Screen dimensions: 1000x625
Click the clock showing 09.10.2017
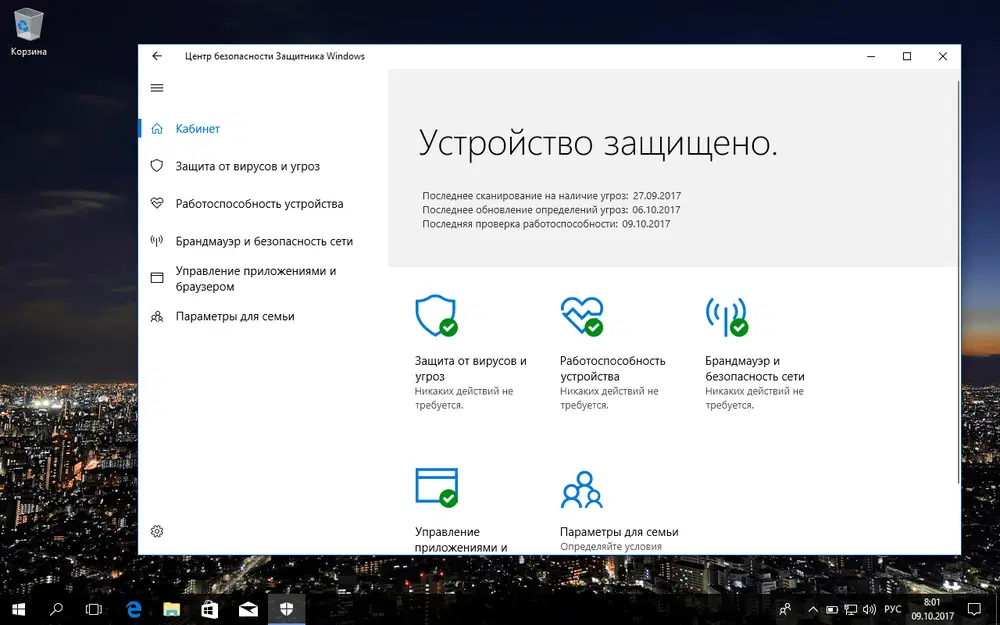(930, 609)
